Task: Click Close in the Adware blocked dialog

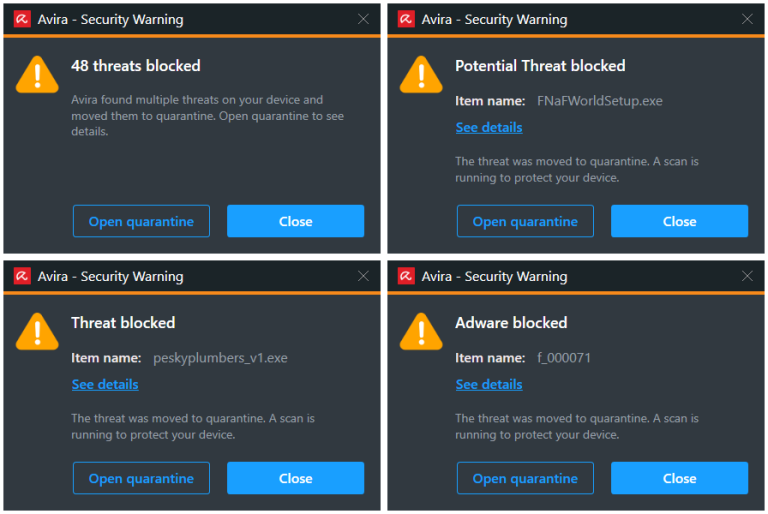Action: coord(679,478)
